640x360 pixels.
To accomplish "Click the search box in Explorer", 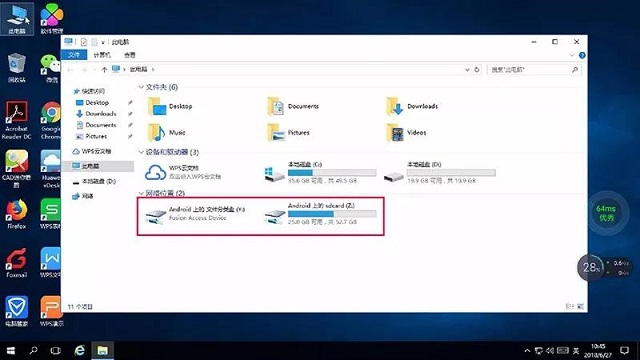I will point(534,70).
